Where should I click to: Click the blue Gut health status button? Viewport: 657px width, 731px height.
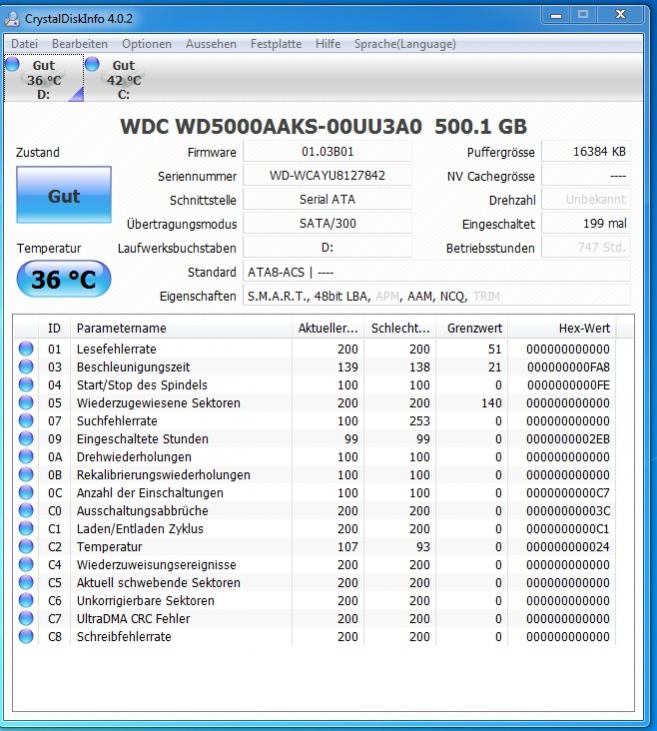[x=64, y=195]
